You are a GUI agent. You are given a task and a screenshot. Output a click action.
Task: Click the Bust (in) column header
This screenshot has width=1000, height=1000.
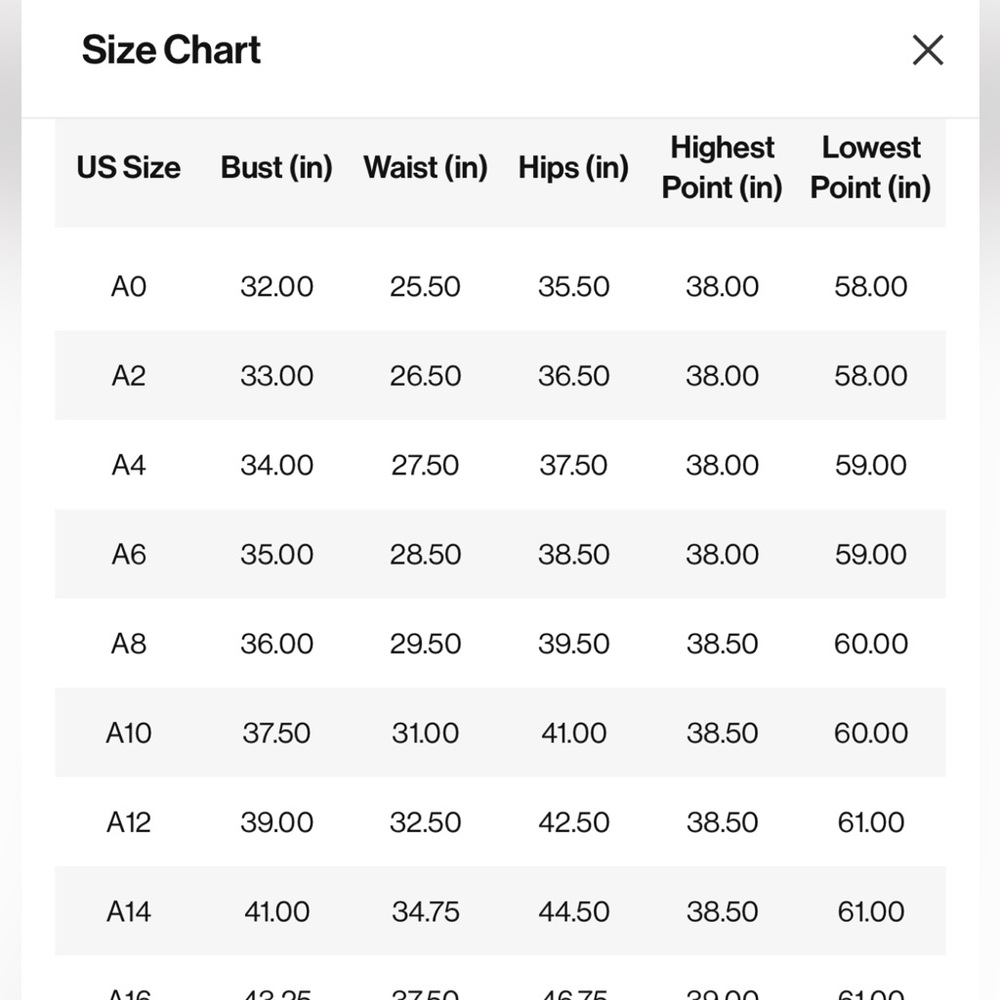276,168
